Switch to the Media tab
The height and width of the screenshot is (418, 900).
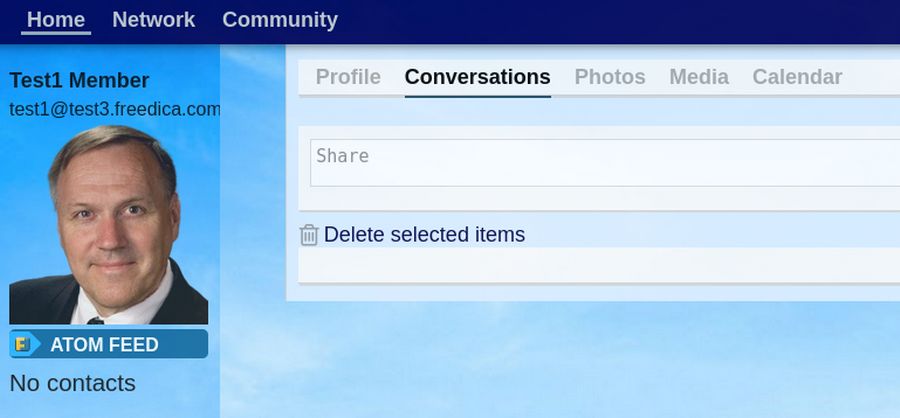[x=699, y=77]
